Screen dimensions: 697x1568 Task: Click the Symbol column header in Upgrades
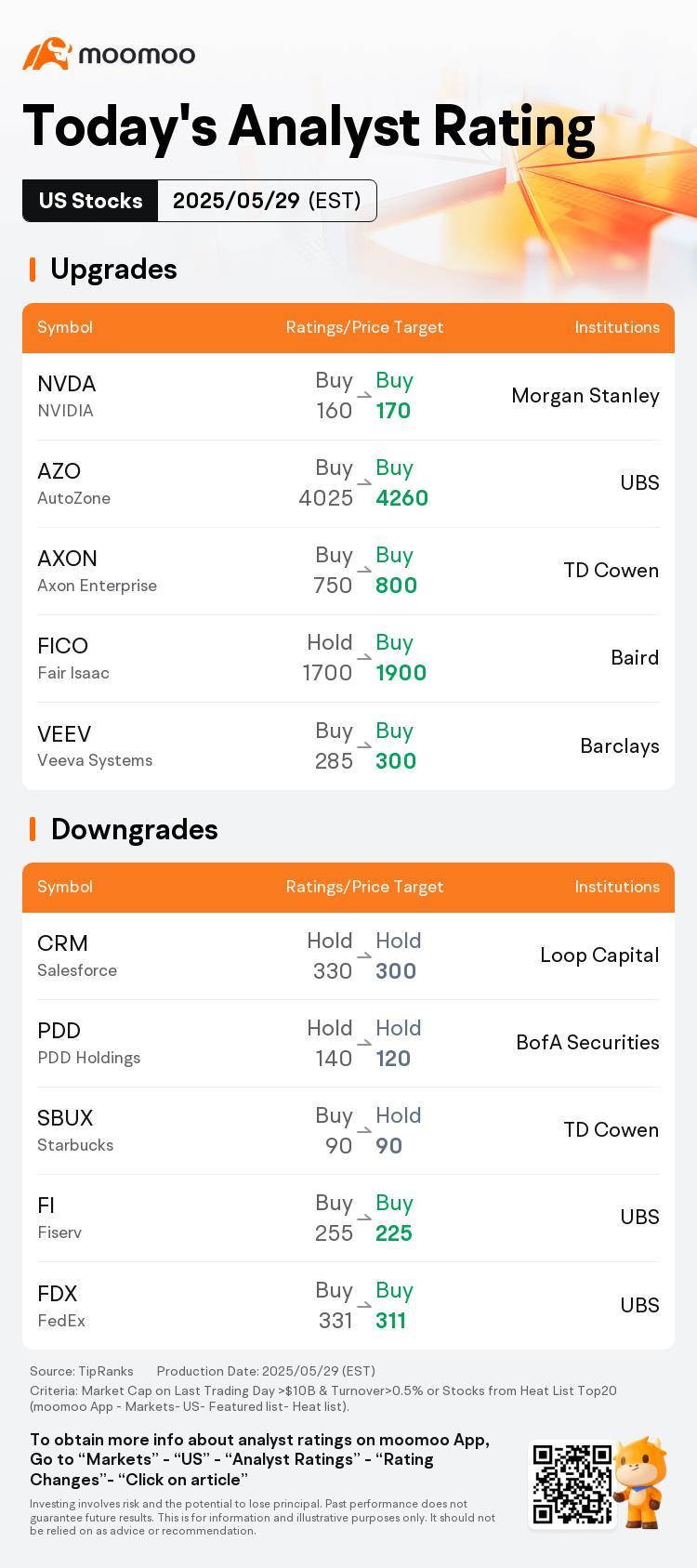click(65, 327)
